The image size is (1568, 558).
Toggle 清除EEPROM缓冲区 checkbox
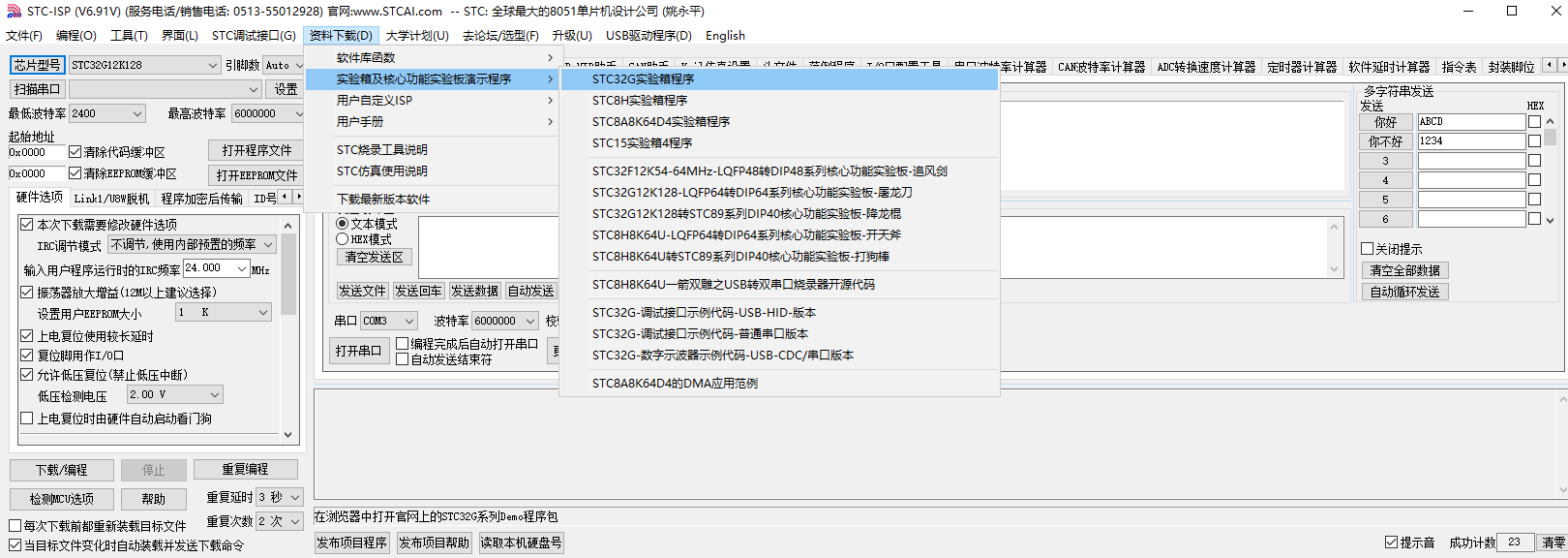coord(75,173)
